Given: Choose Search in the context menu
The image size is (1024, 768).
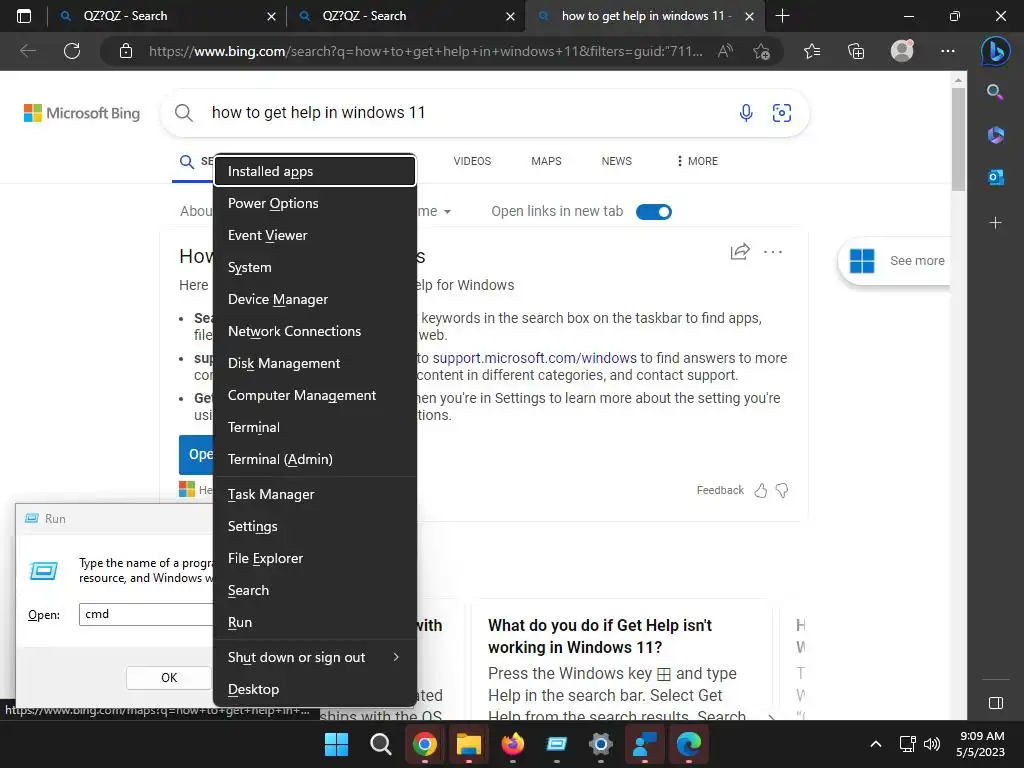Looking at the screenshot, I should [x=315, y=590].
